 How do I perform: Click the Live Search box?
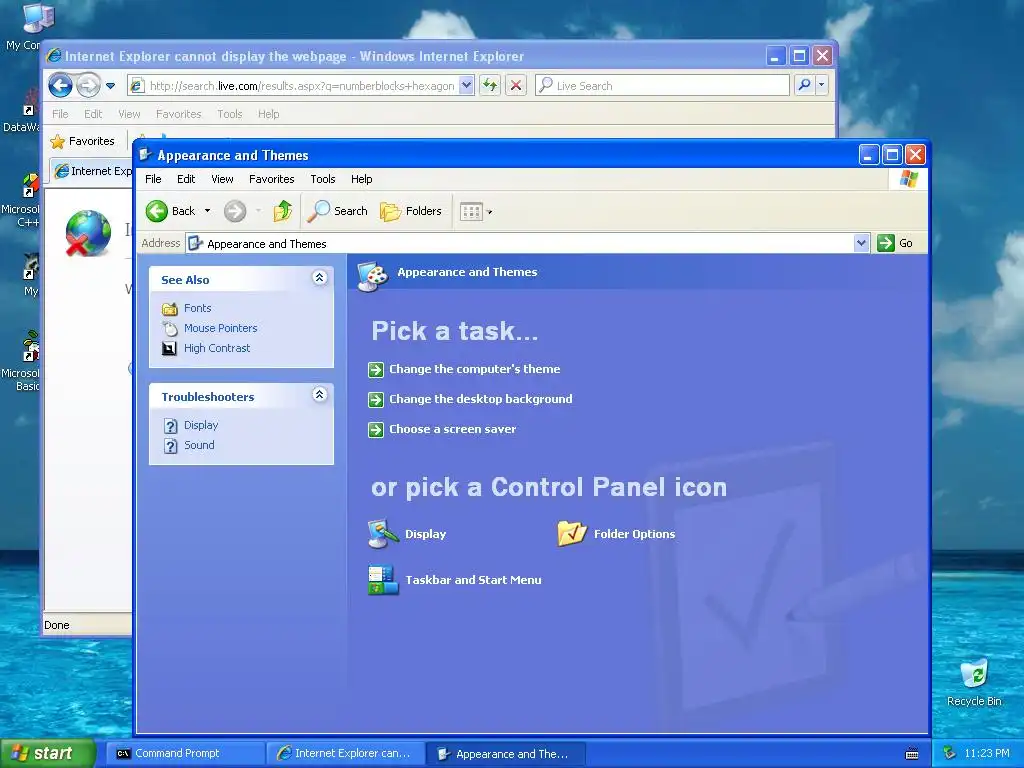point(662,86)
